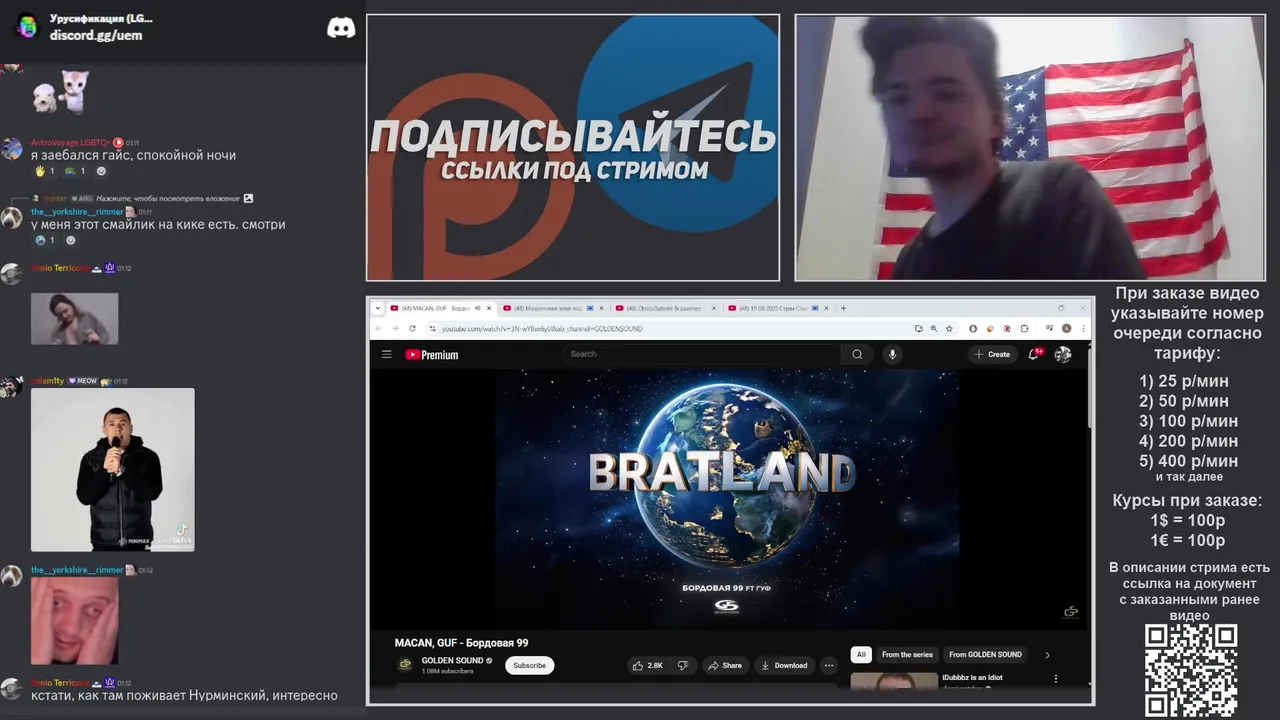Click the Discord logo icon
The height and width of the screenshot is (720, 1280).
(341, 28)
